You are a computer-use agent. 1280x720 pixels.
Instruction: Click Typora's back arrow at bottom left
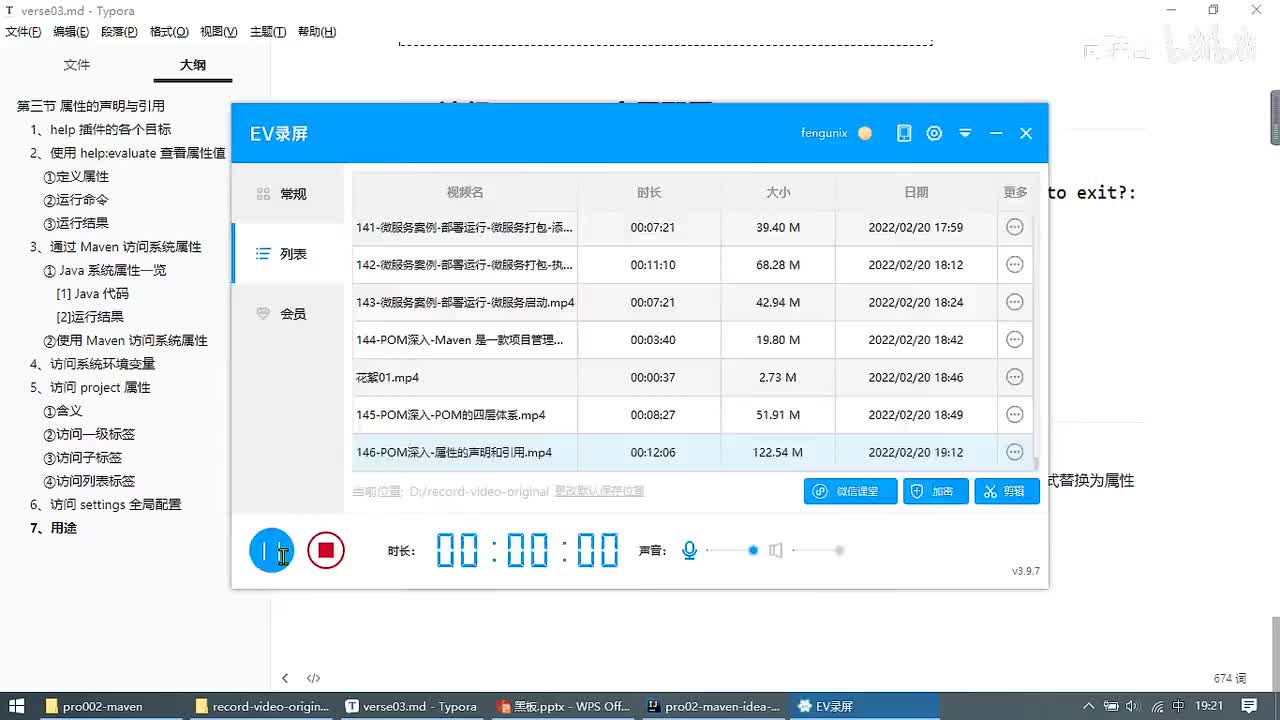285,678
